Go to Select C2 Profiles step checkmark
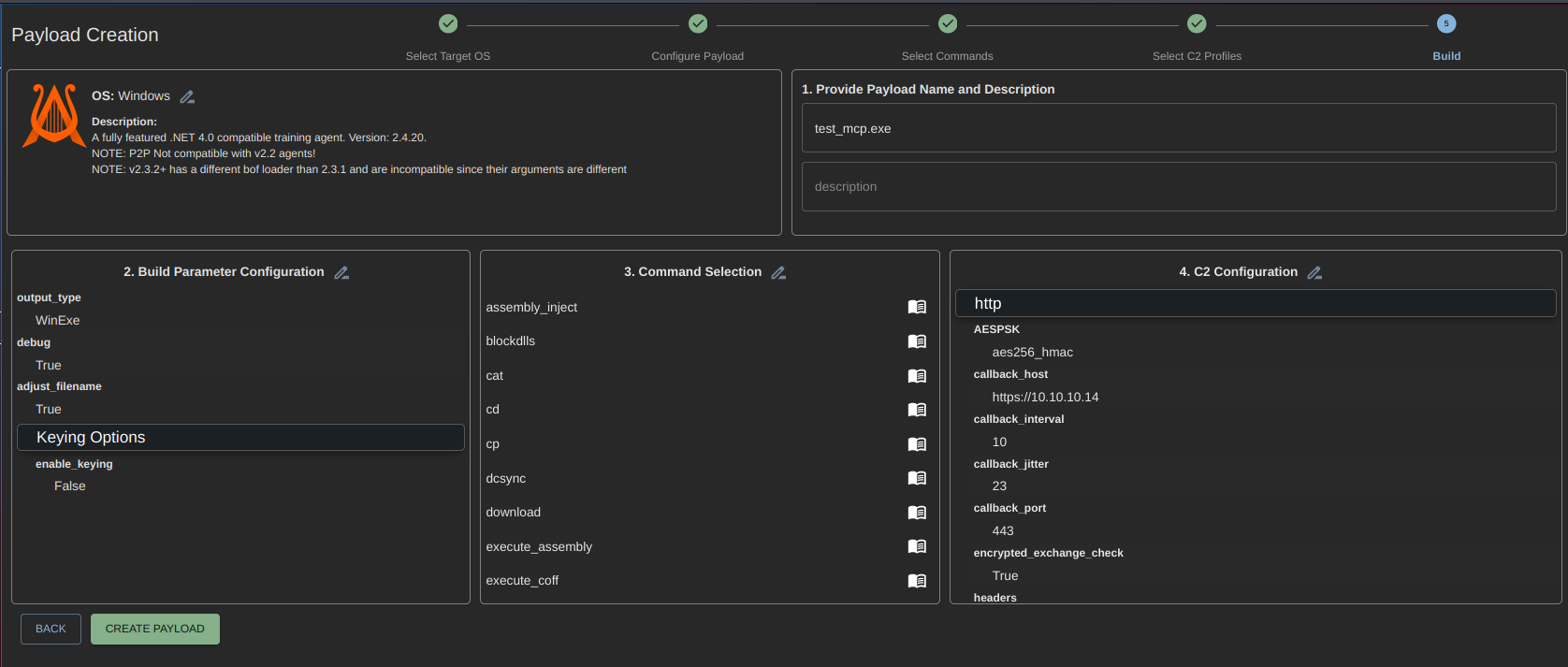Screen dimensions: 1568x667 [1197, 23]
